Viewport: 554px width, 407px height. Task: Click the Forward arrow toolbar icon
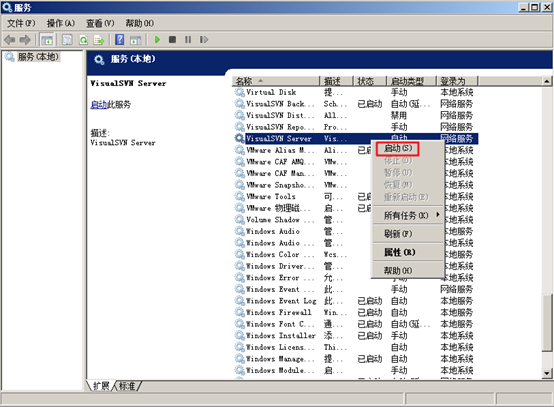coord(25,40)
